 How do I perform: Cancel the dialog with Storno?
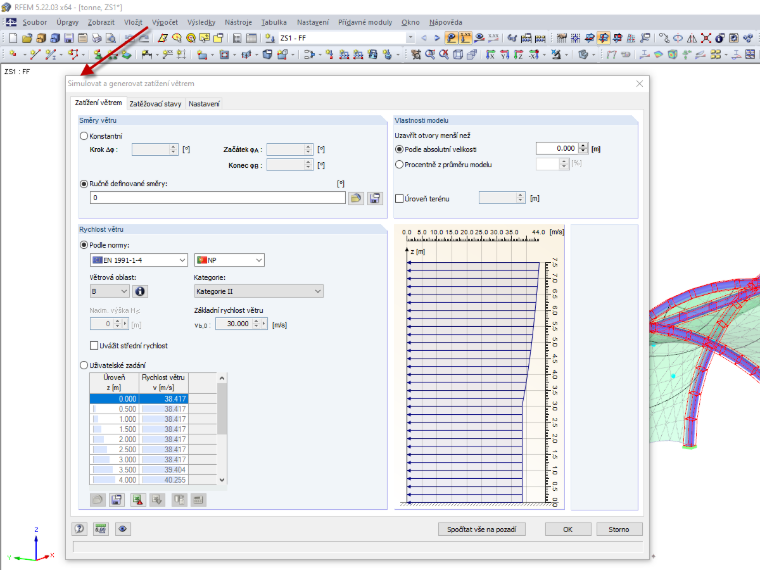[619, 529]
